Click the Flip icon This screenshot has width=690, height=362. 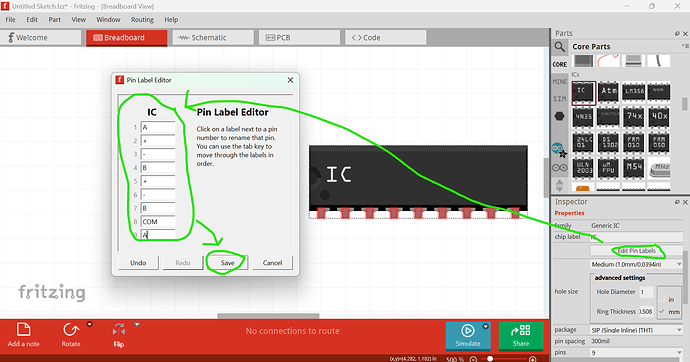119,330
